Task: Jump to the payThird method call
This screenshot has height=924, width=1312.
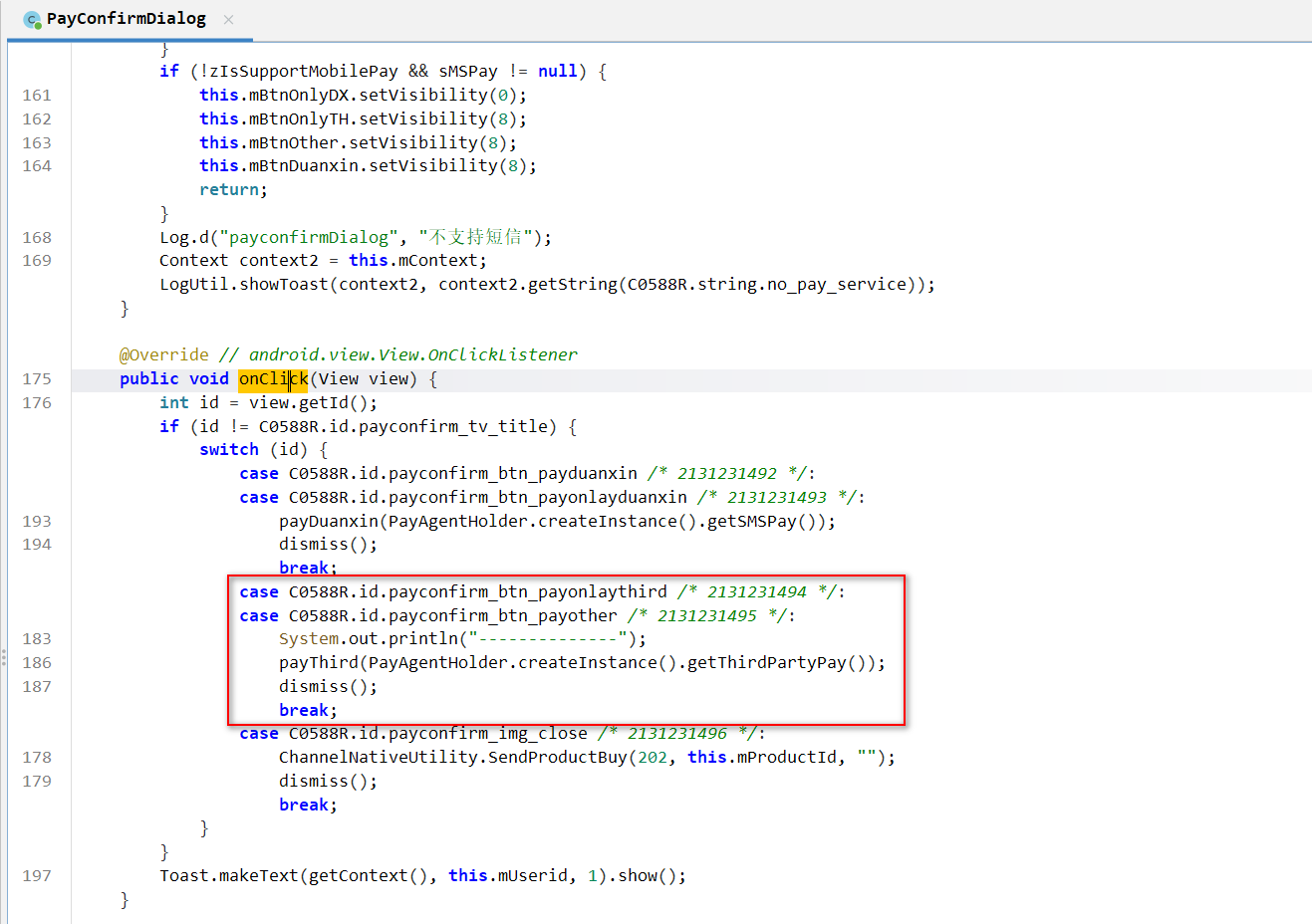Action: [319, 663]
